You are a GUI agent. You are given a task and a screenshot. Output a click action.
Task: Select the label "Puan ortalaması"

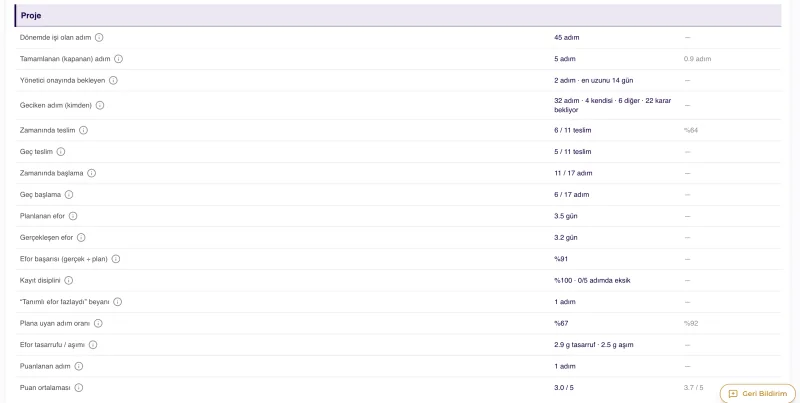click(45, 387)
